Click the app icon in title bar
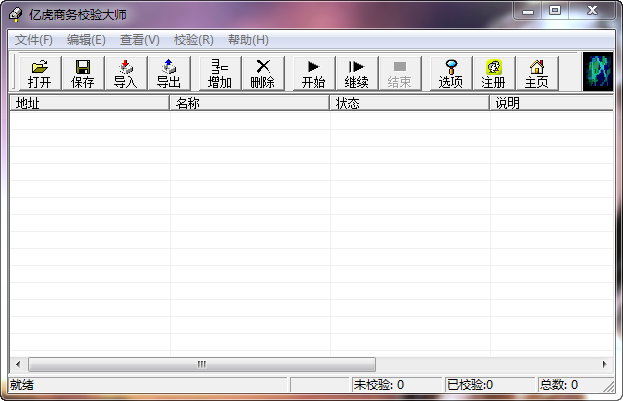Image resolution: width=623 pixels, height=401 pixels. tap(15, 15)
